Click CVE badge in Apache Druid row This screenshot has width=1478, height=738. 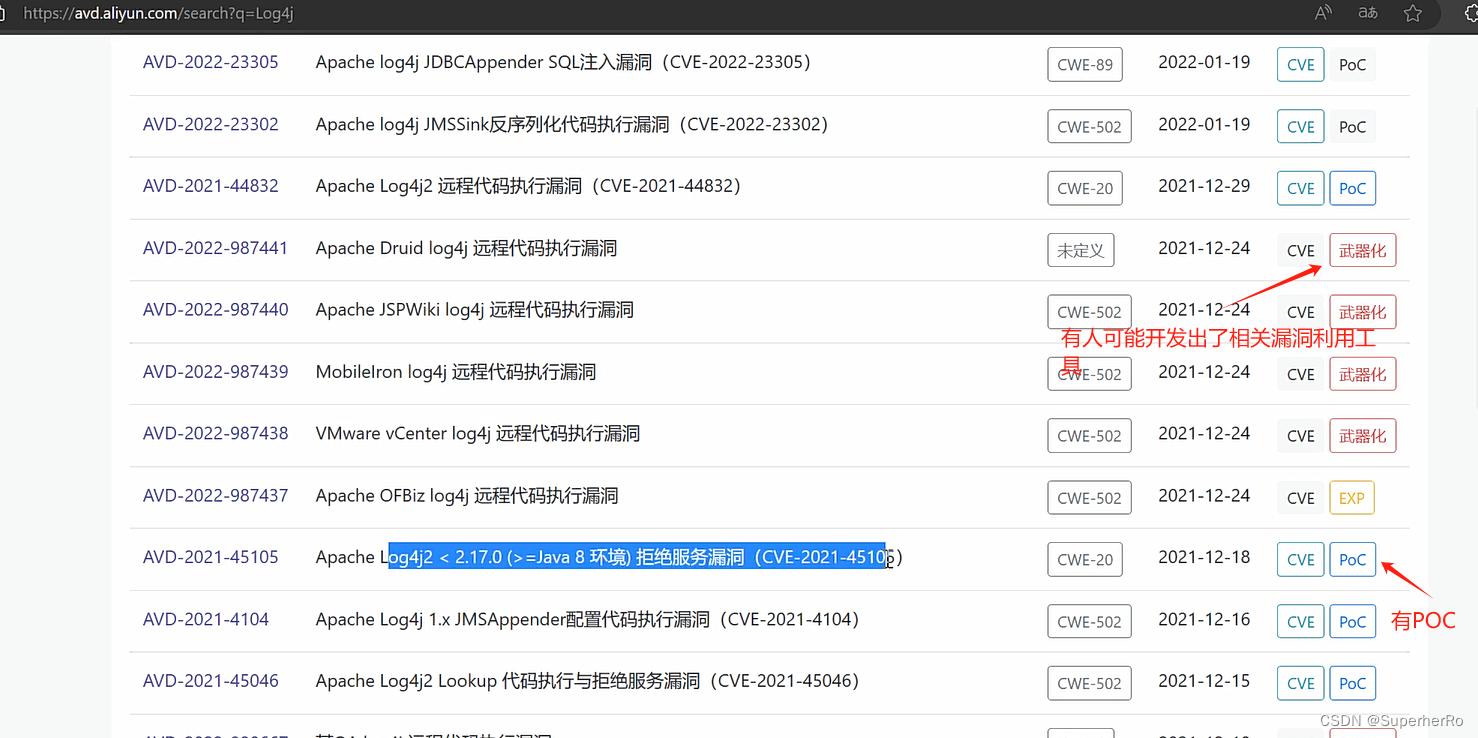[x=1301, y=250]
